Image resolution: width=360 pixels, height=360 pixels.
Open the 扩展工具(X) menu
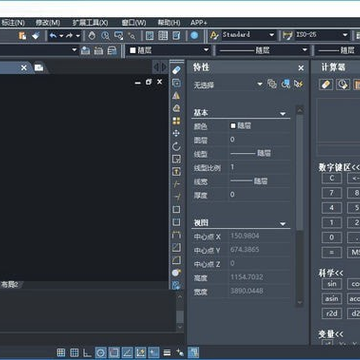click(x=90, y=23)
